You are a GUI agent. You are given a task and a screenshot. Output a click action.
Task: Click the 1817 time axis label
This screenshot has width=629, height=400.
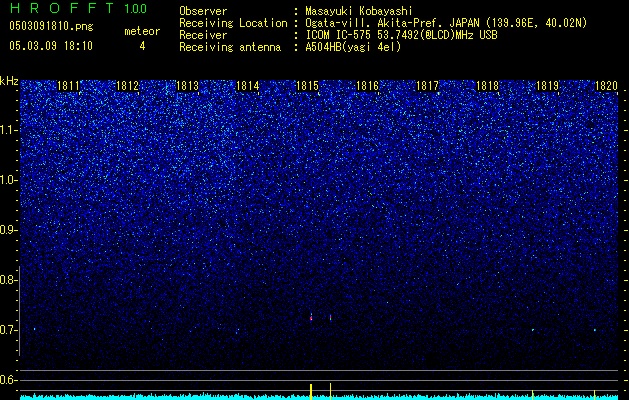tap(427, 86)
